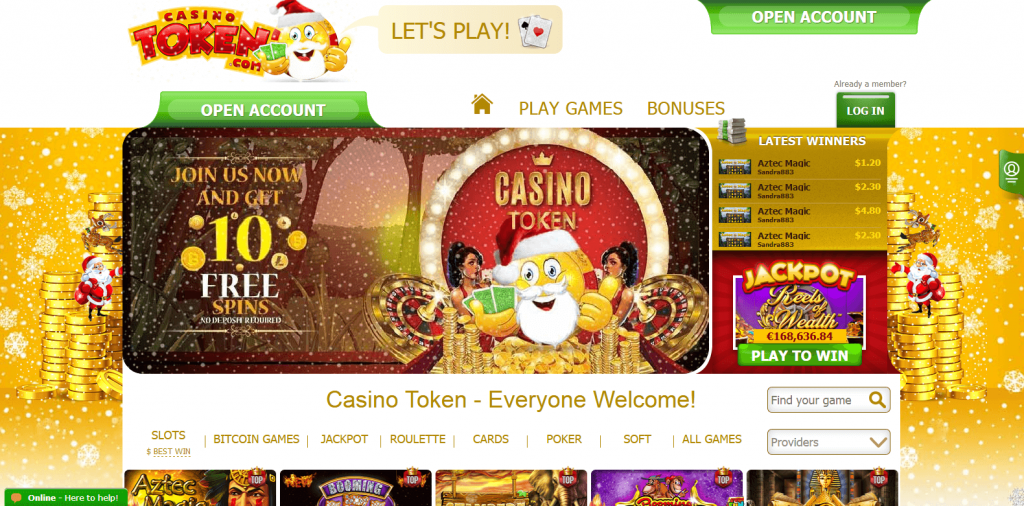The image size is (1024, 506).
Task: Switch to the Roulette games tab
Action: pyautogui.click(x=417, y=439)
